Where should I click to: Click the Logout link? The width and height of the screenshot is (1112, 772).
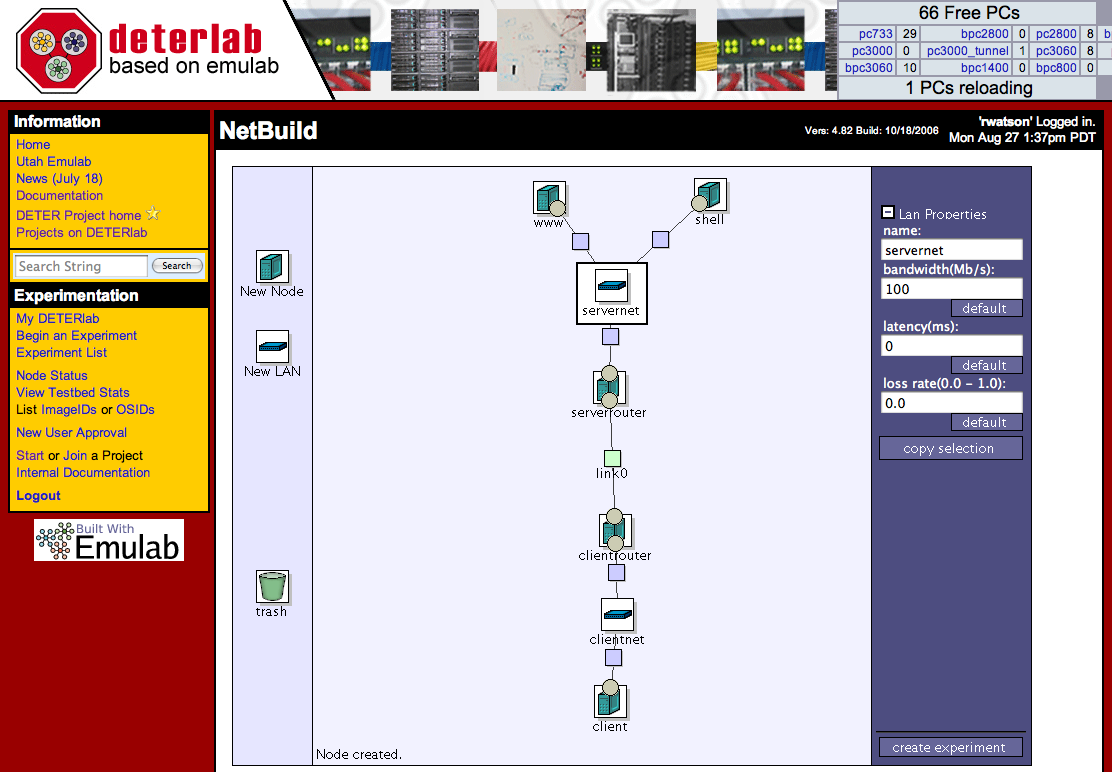click(38, 495)
